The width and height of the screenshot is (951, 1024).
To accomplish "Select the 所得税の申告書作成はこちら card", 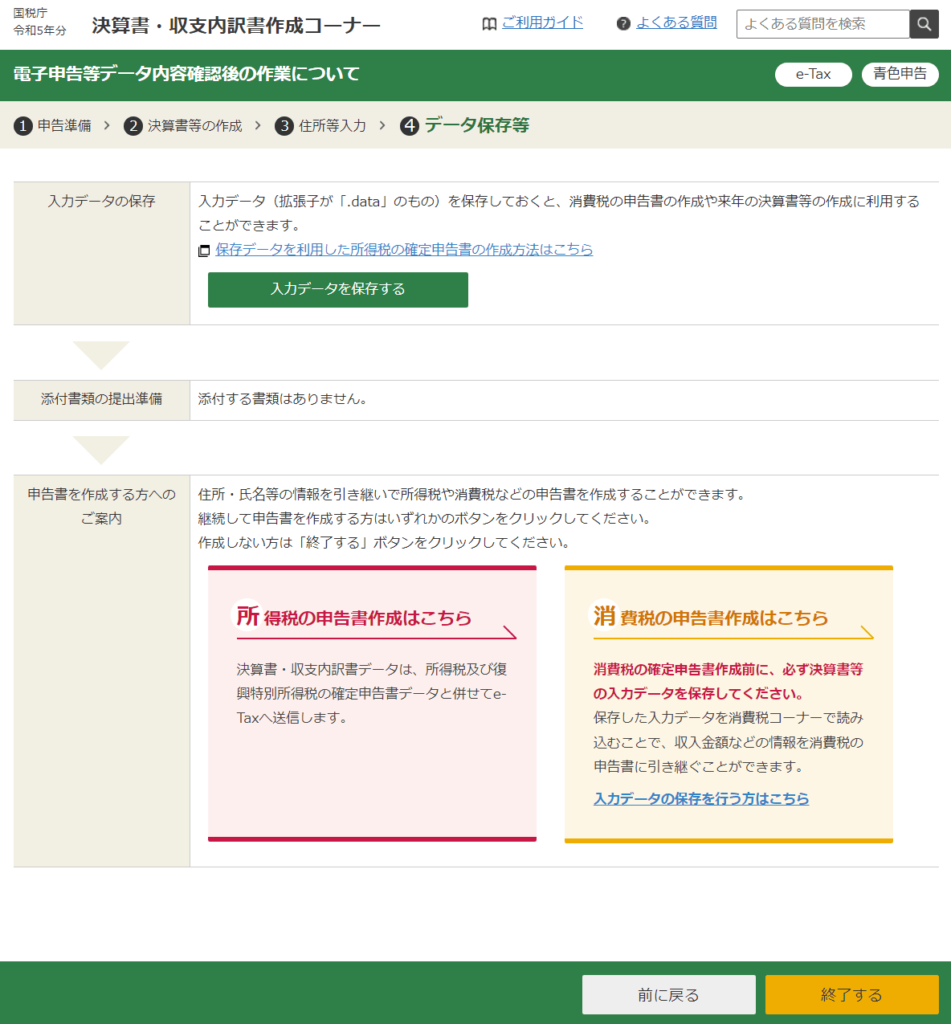I will pyautogui.click(x=372, y=703).
